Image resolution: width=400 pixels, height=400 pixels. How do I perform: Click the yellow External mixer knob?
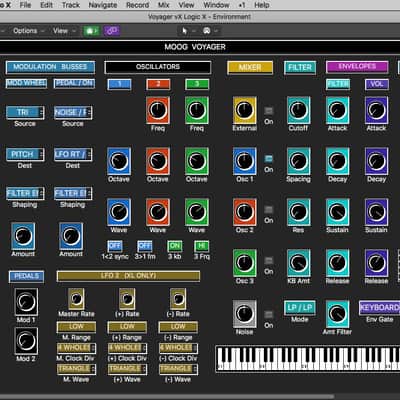click(245, 110)
